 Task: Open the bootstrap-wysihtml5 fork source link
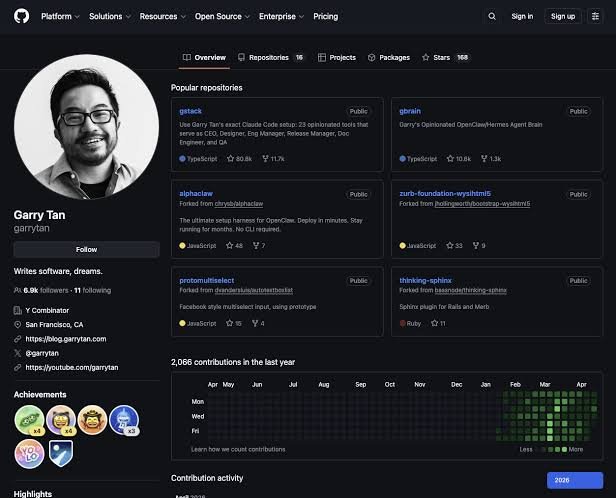tap(482, 204)
